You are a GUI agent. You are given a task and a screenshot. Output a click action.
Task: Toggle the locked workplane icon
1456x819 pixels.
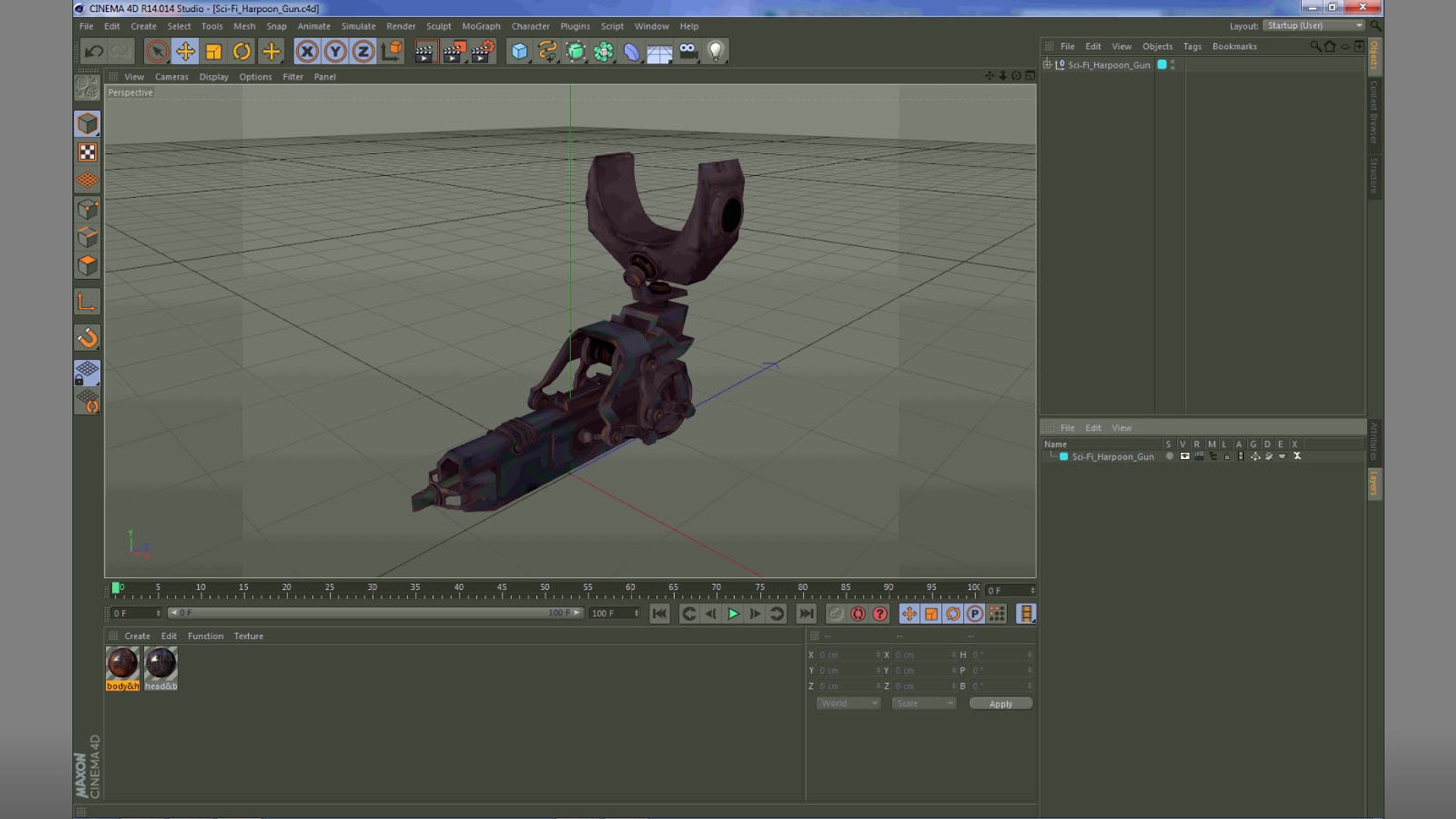(87, 373)
